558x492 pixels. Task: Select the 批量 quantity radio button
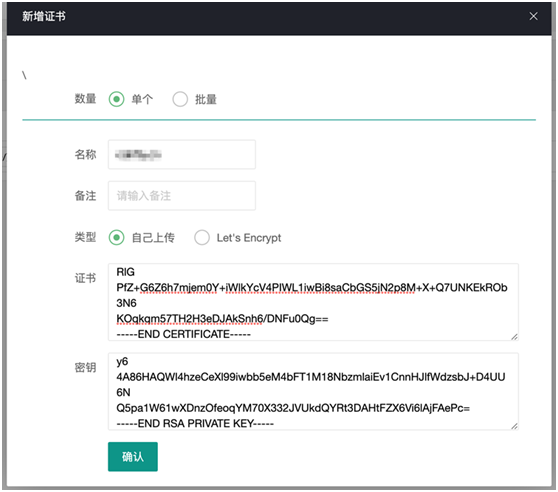[180, 99]
